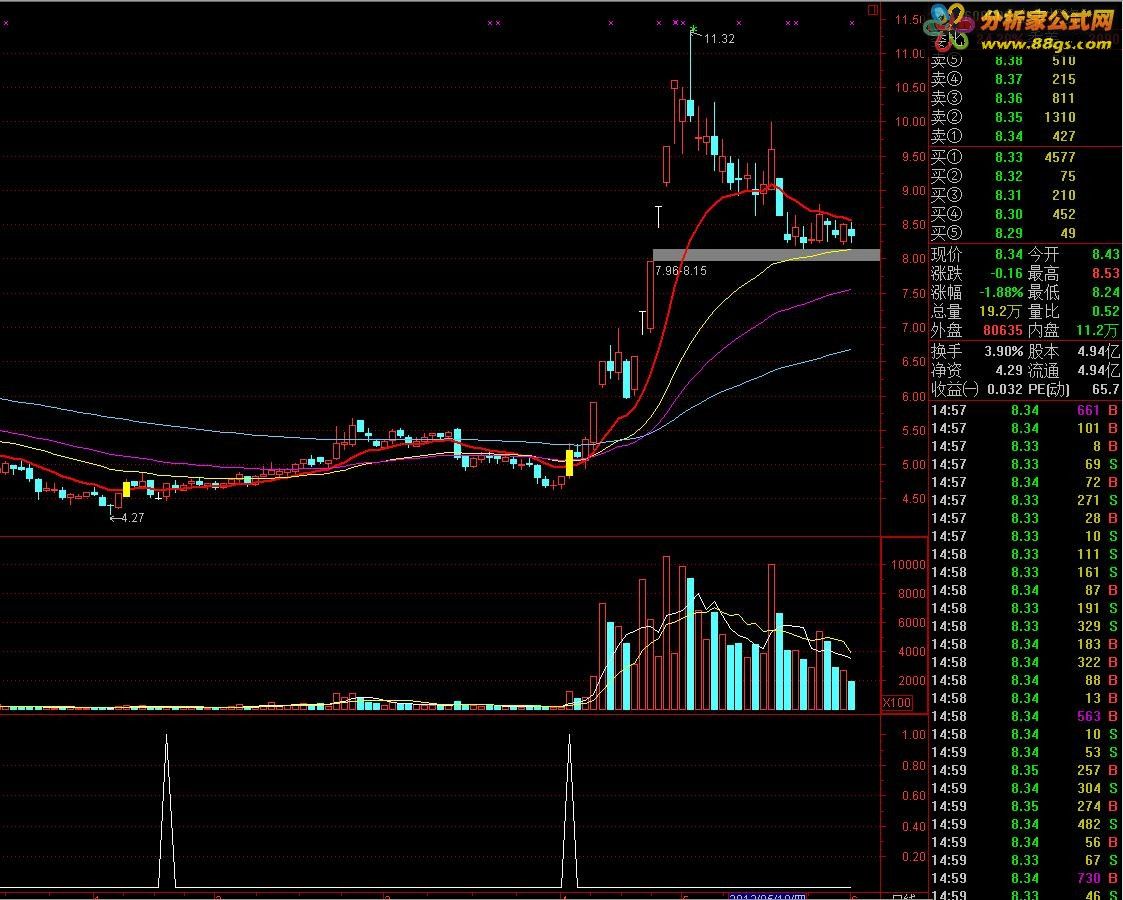Click the PE(动) 65.7 value
The height and width of the screenshot is (900, 1123).
pos(1107,389)
